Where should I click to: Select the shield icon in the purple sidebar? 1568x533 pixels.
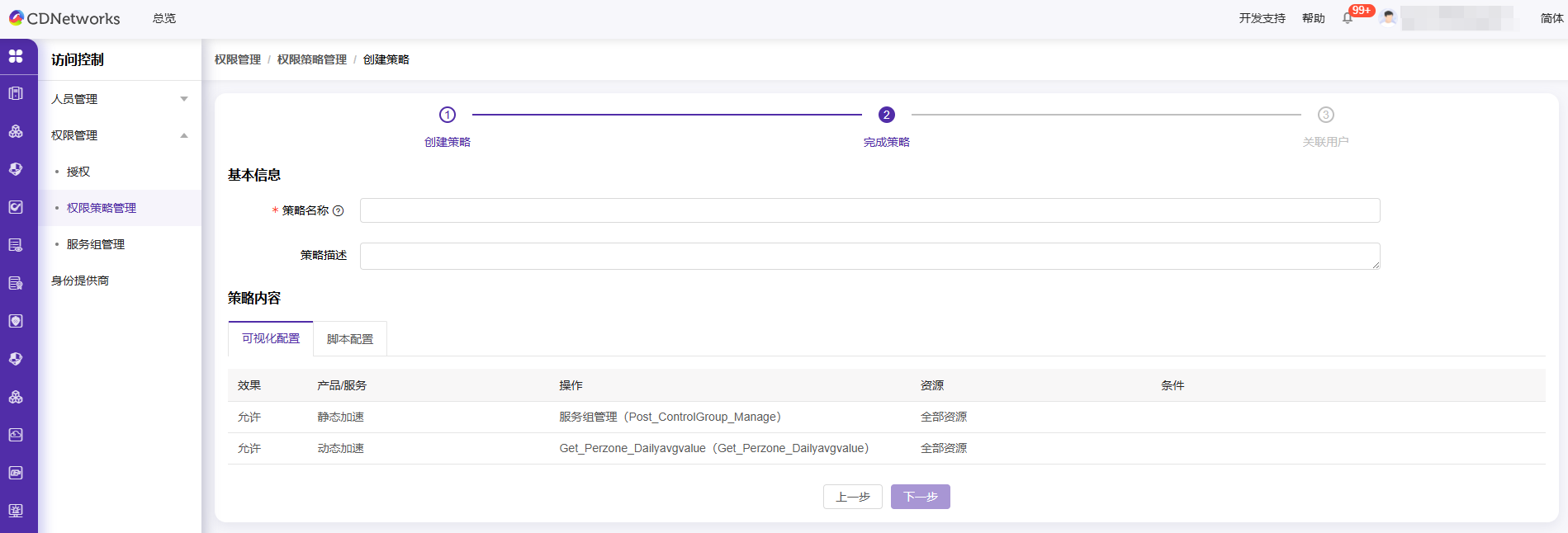(16, 321)
